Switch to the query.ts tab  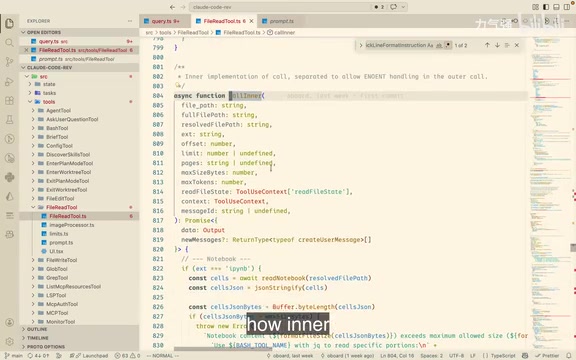[x=165, y=21]
